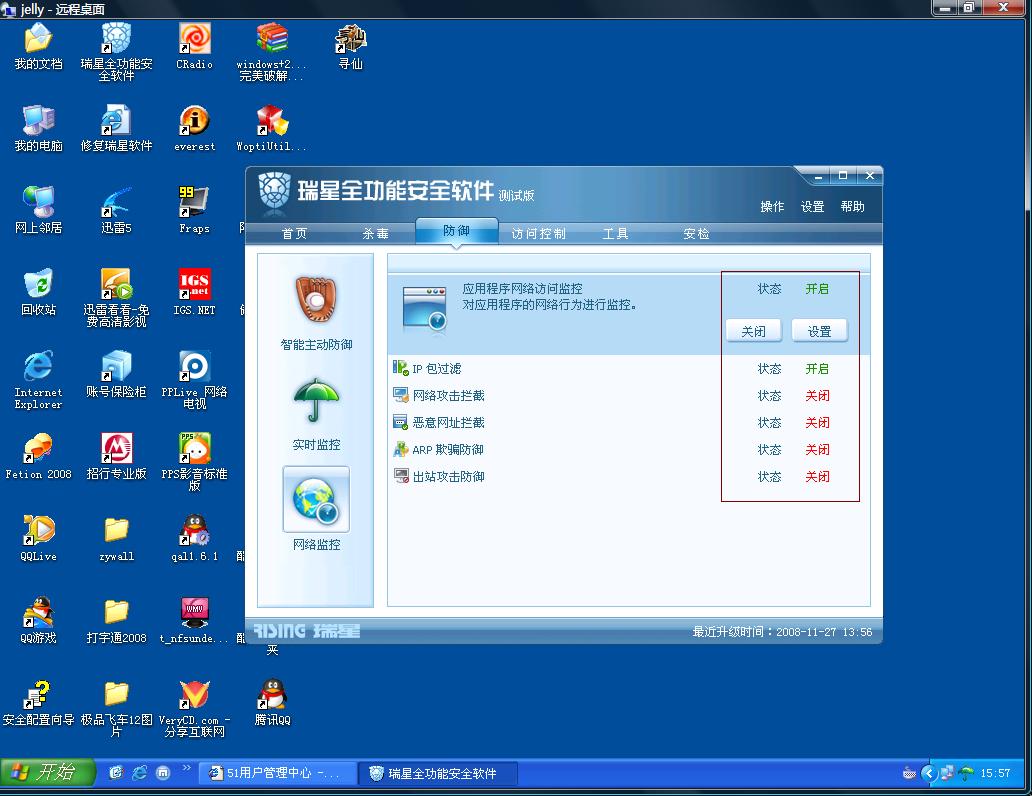Expand the quick launch chevron

(x=186, y=768)
